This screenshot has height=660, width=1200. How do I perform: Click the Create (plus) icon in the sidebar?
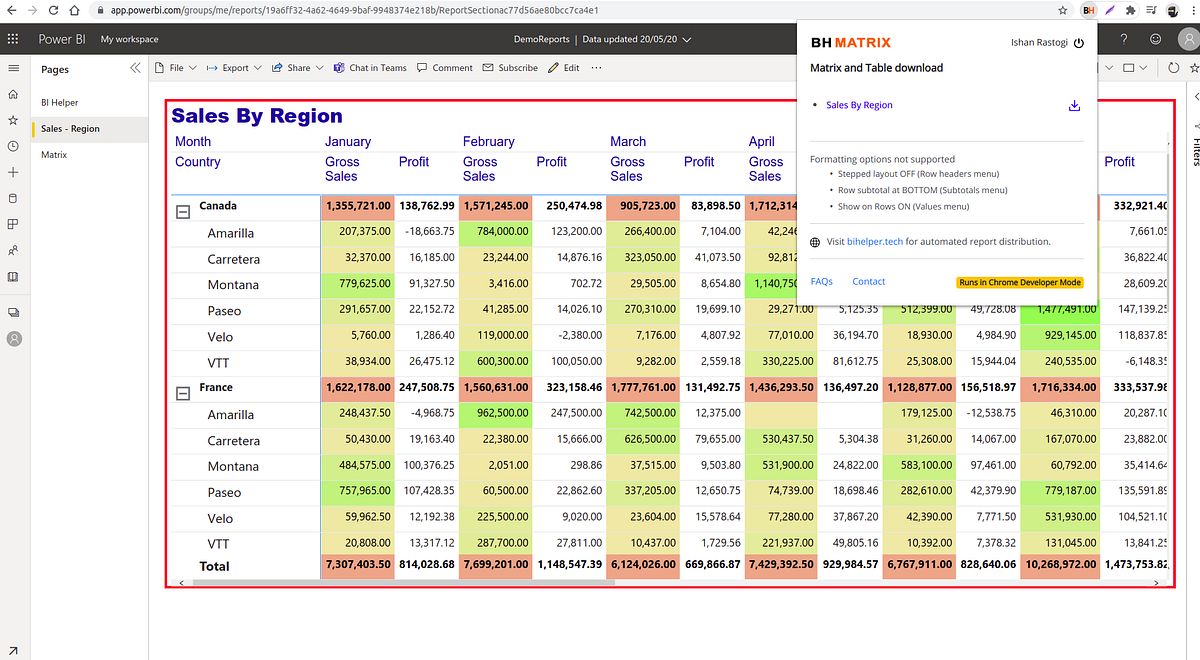tap(14, 174)
